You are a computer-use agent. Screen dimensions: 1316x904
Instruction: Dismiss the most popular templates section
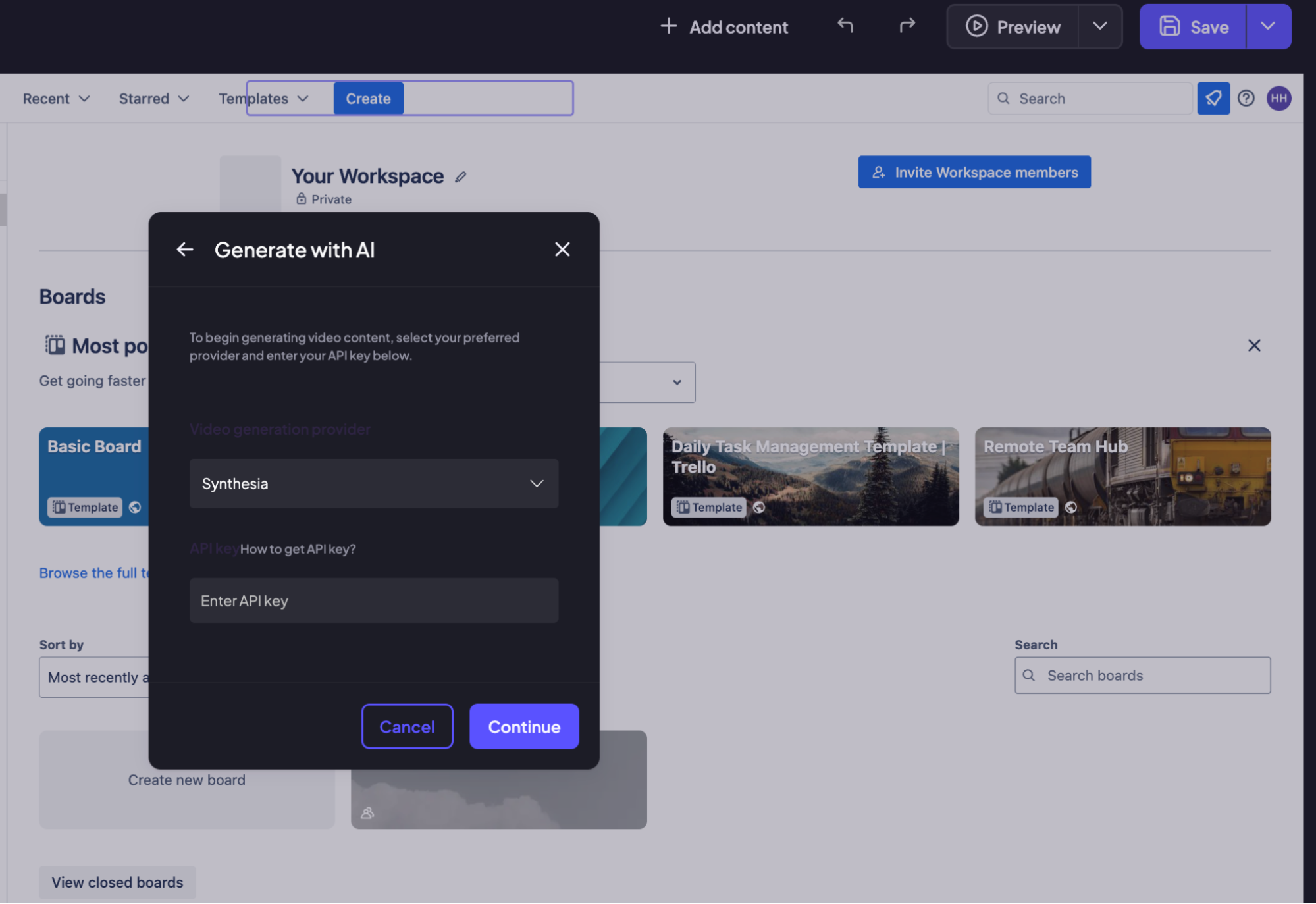click(1254, 346)
